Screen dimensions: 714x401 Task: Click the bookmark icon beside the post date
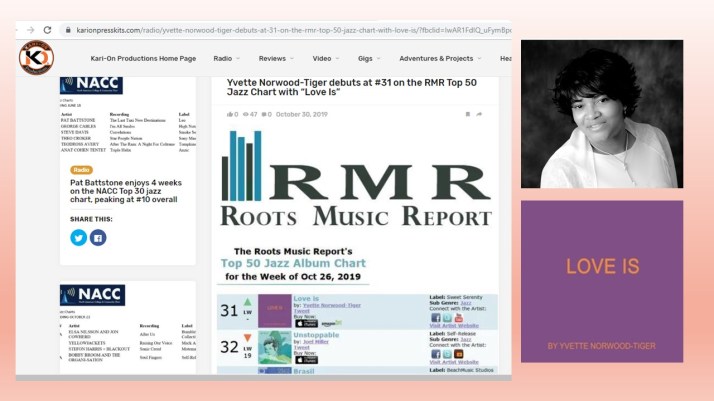click(468, 114)
